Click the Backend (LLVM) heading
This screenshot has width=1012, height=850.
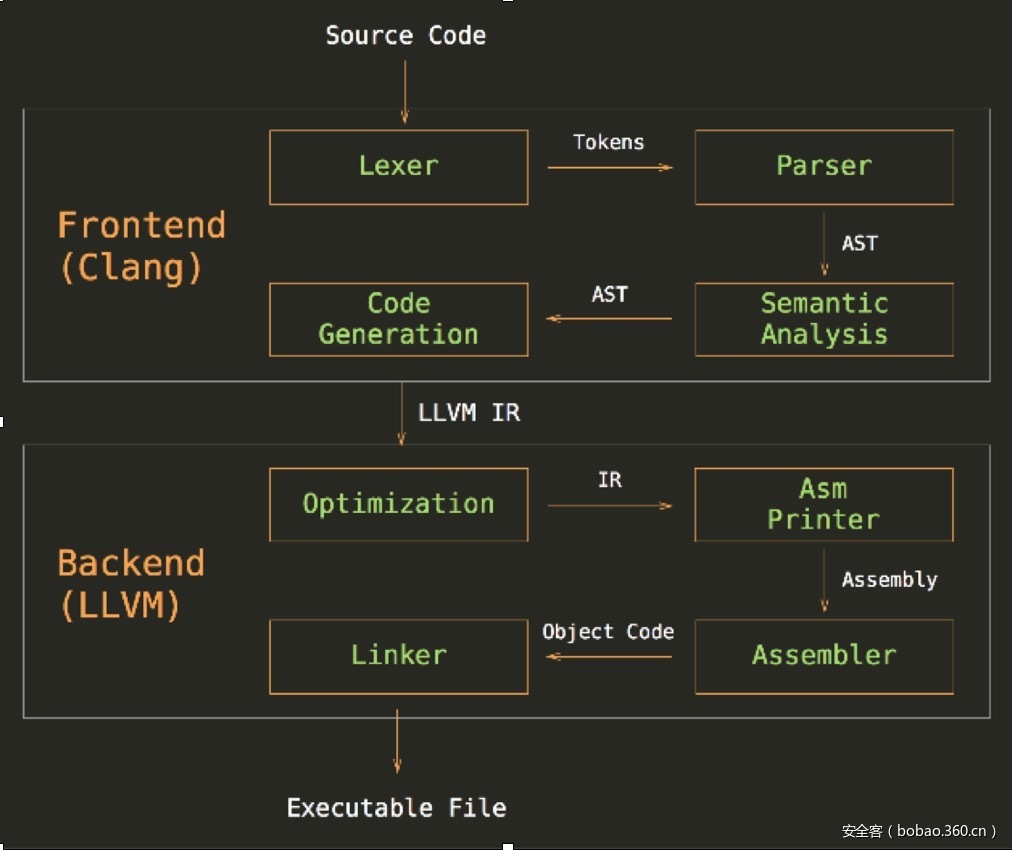[131, 584]
